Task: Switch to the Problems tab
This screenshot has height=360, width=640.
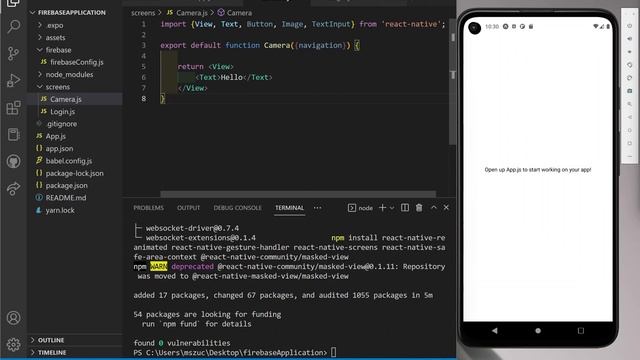Action: point(148,208)
